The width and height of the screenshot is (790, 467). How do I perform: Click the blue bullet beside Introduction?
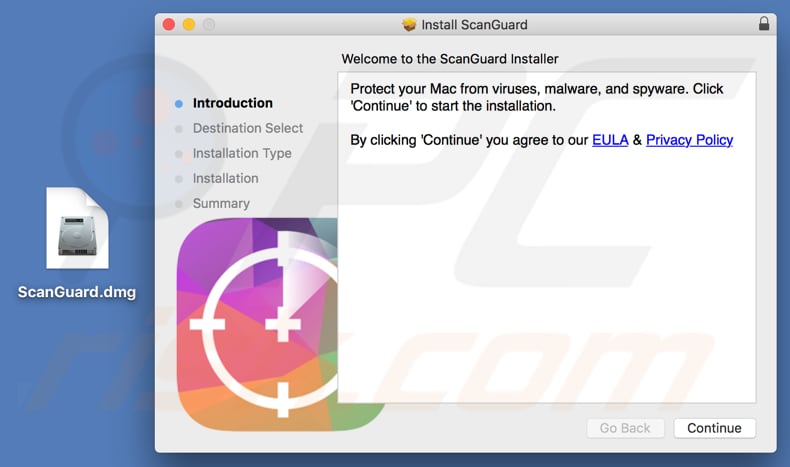(178, 104)
